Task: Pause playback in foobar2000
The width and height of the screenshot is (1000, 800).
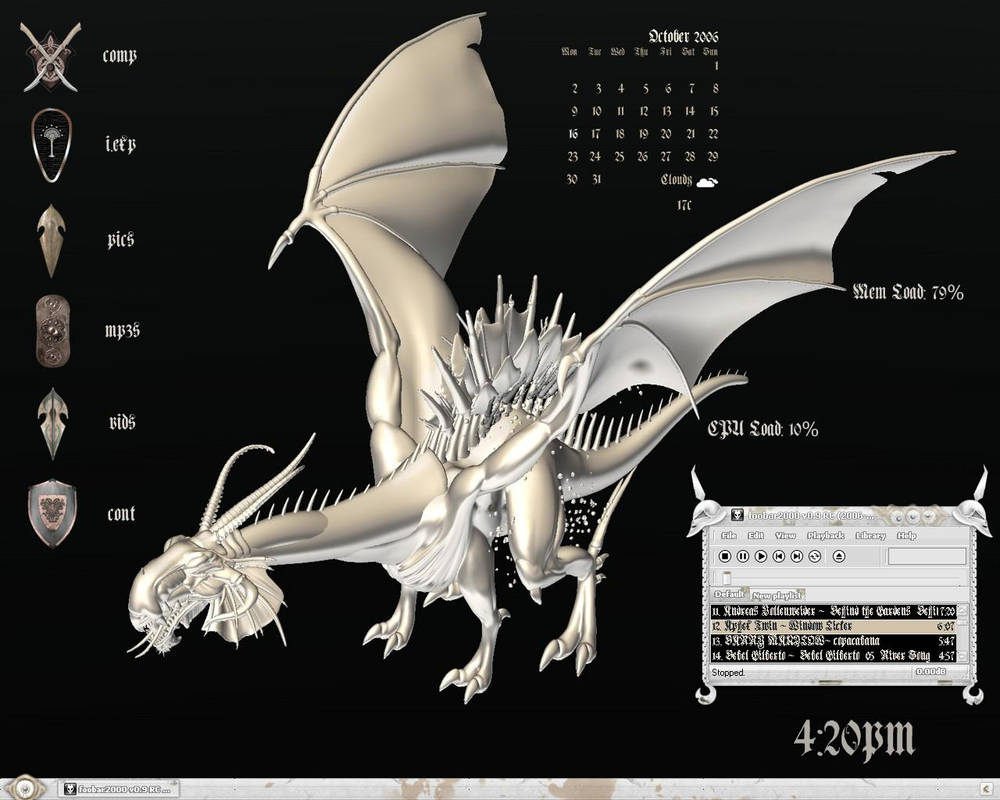Action: point(743,556)
